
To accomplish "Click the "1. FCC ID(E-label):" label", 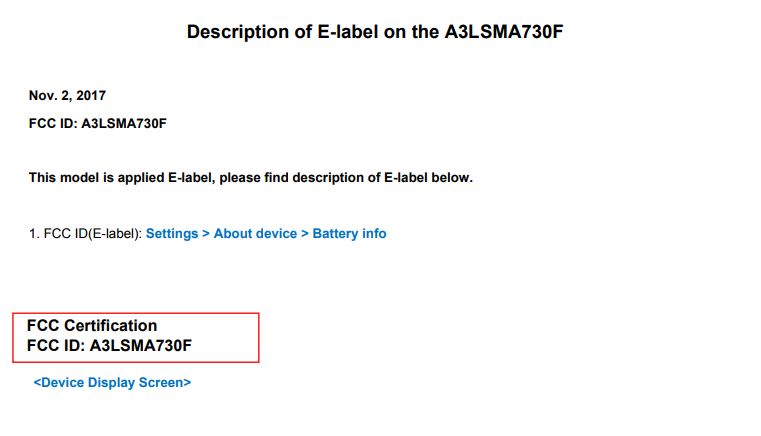I will [x=85, y=234].
